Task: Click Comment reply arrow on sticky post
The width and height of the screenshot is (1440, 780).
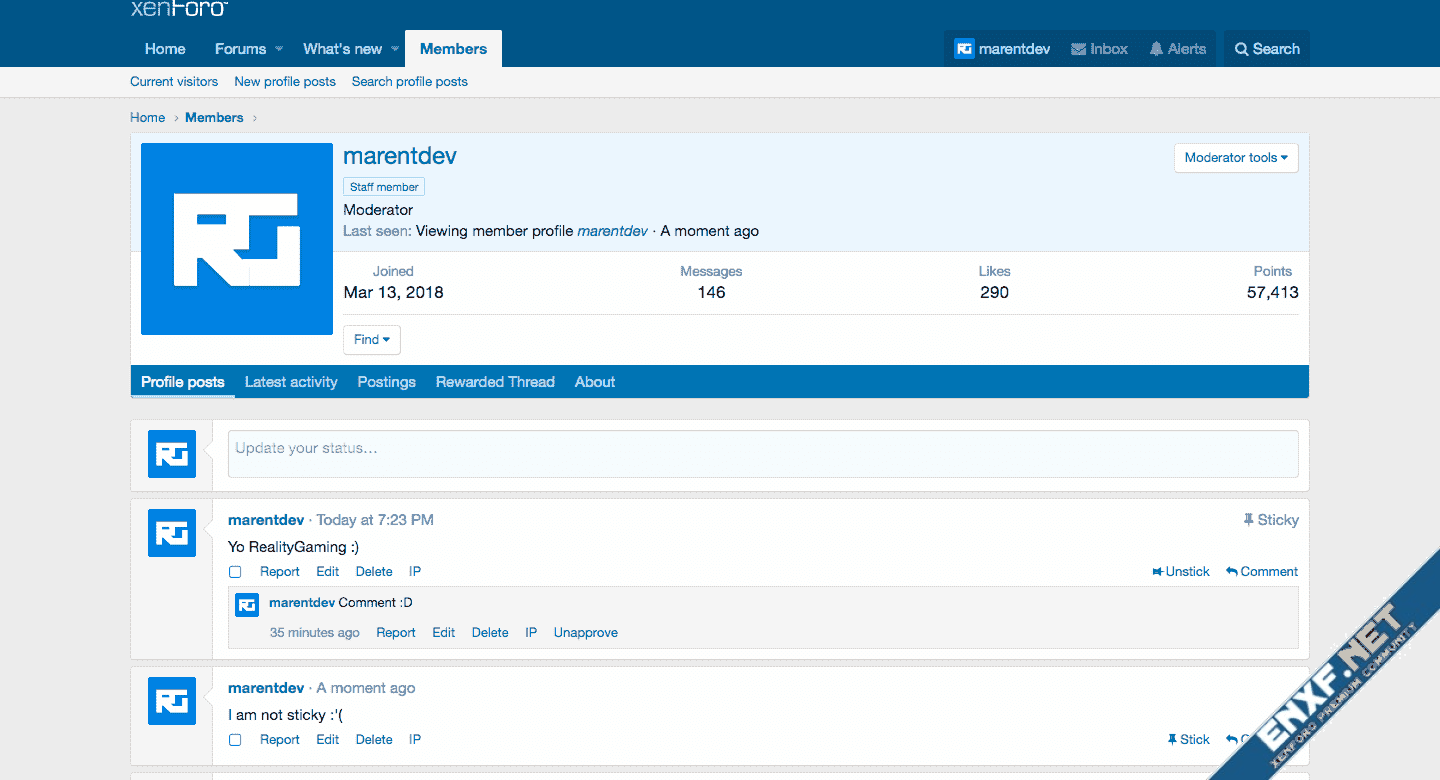Action: coord(1232,572)
